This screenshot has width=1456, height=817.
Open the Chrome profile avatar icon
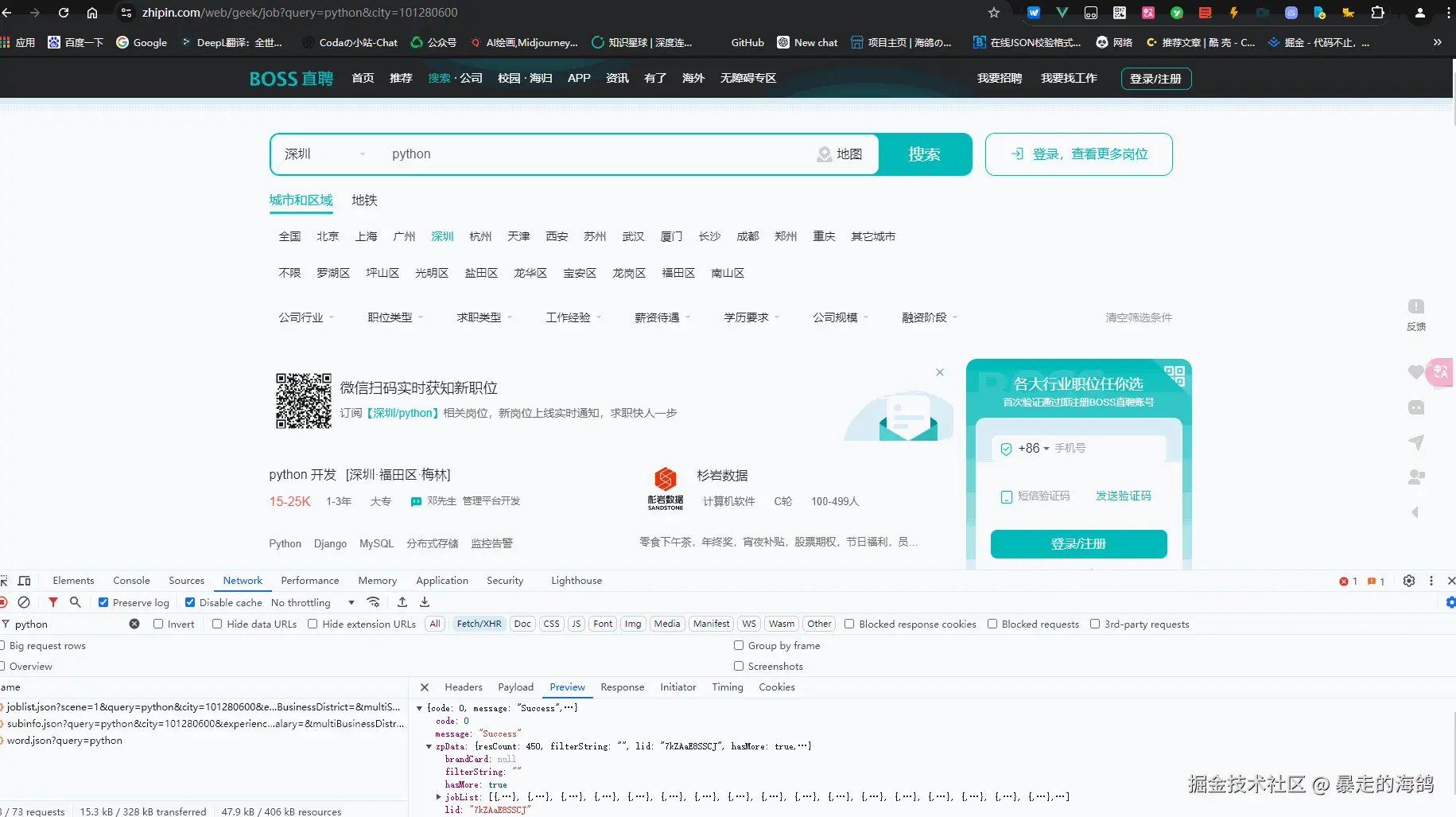(x=1420, y=13)
